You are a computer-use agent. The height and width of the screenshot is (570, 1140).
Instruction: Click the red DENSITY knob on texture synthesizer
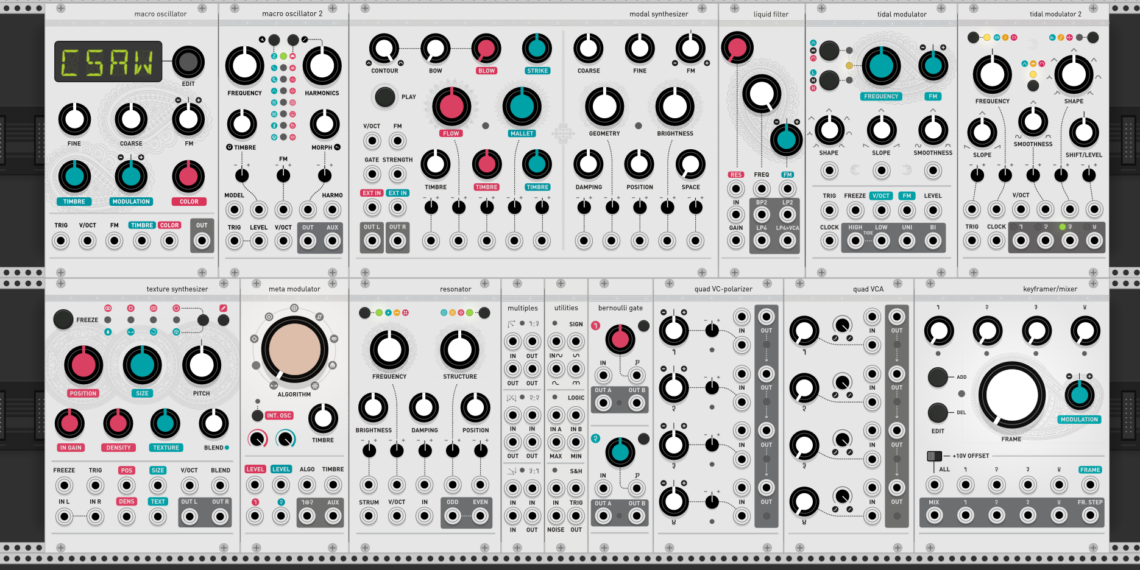click(118, 423)
